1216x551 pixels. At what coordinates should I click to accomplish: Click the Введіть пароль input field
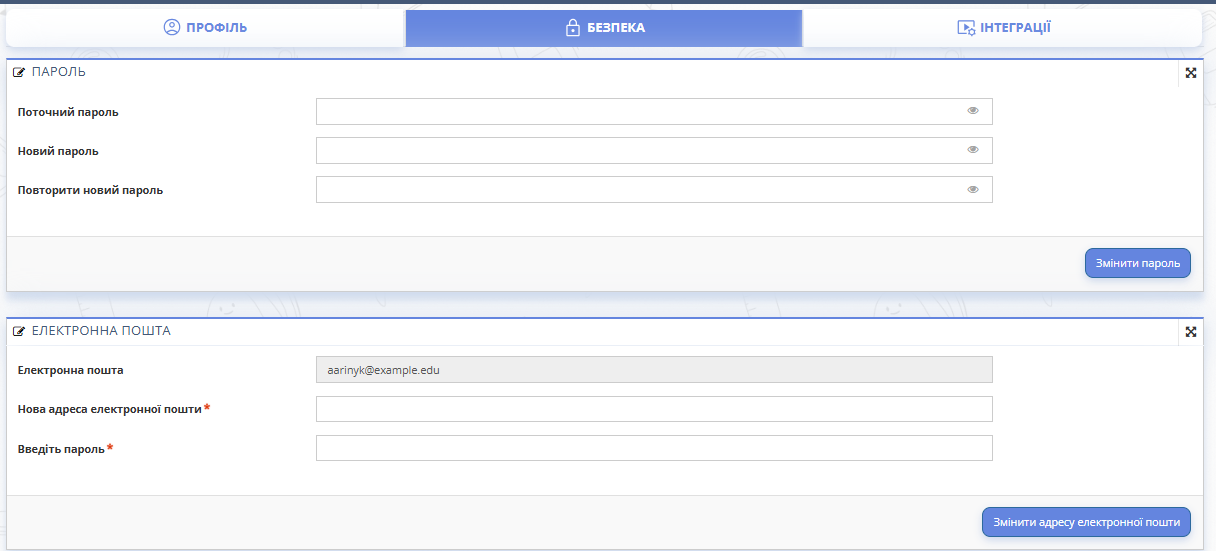[x=654, y=448]
